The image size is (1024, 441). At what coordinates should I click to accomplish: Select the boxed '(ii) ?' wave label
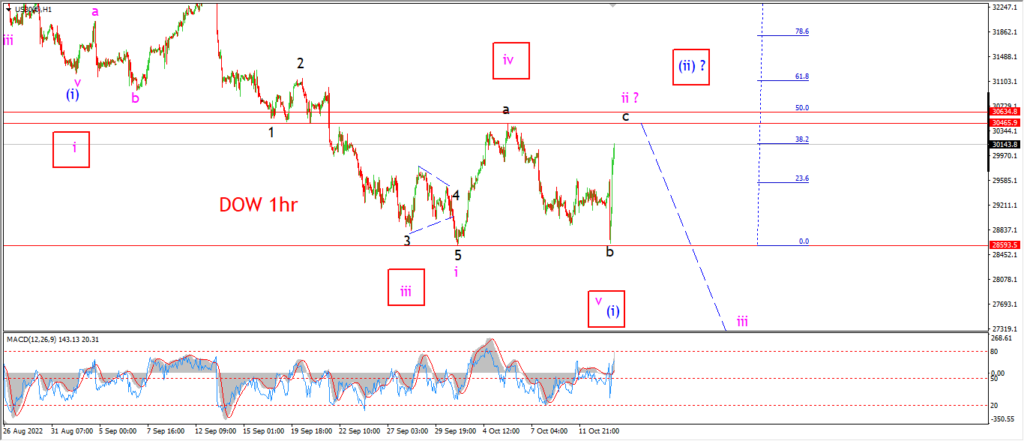click(x=691, y=67)
